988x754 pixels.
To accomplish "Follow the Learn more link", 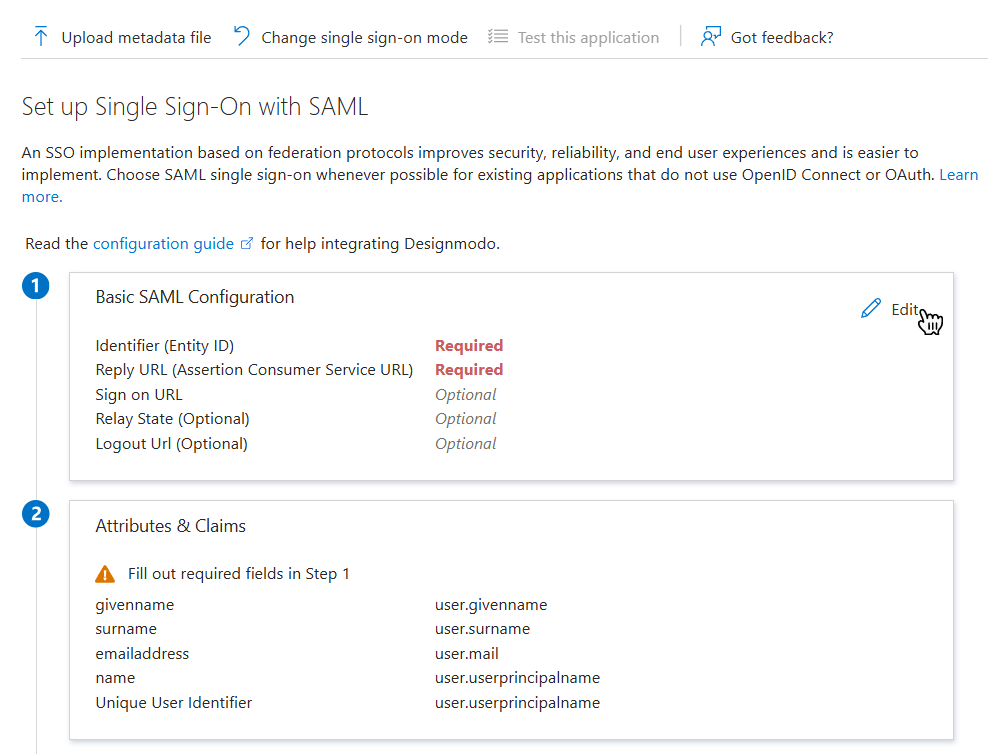I will click(x=958, y=175).
